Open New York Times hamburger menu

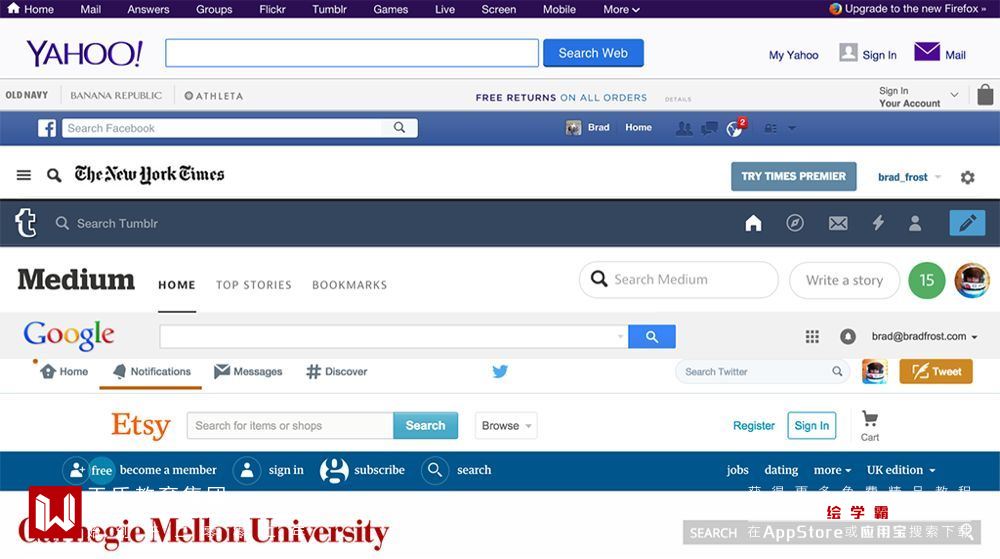(x=24, y=175)
